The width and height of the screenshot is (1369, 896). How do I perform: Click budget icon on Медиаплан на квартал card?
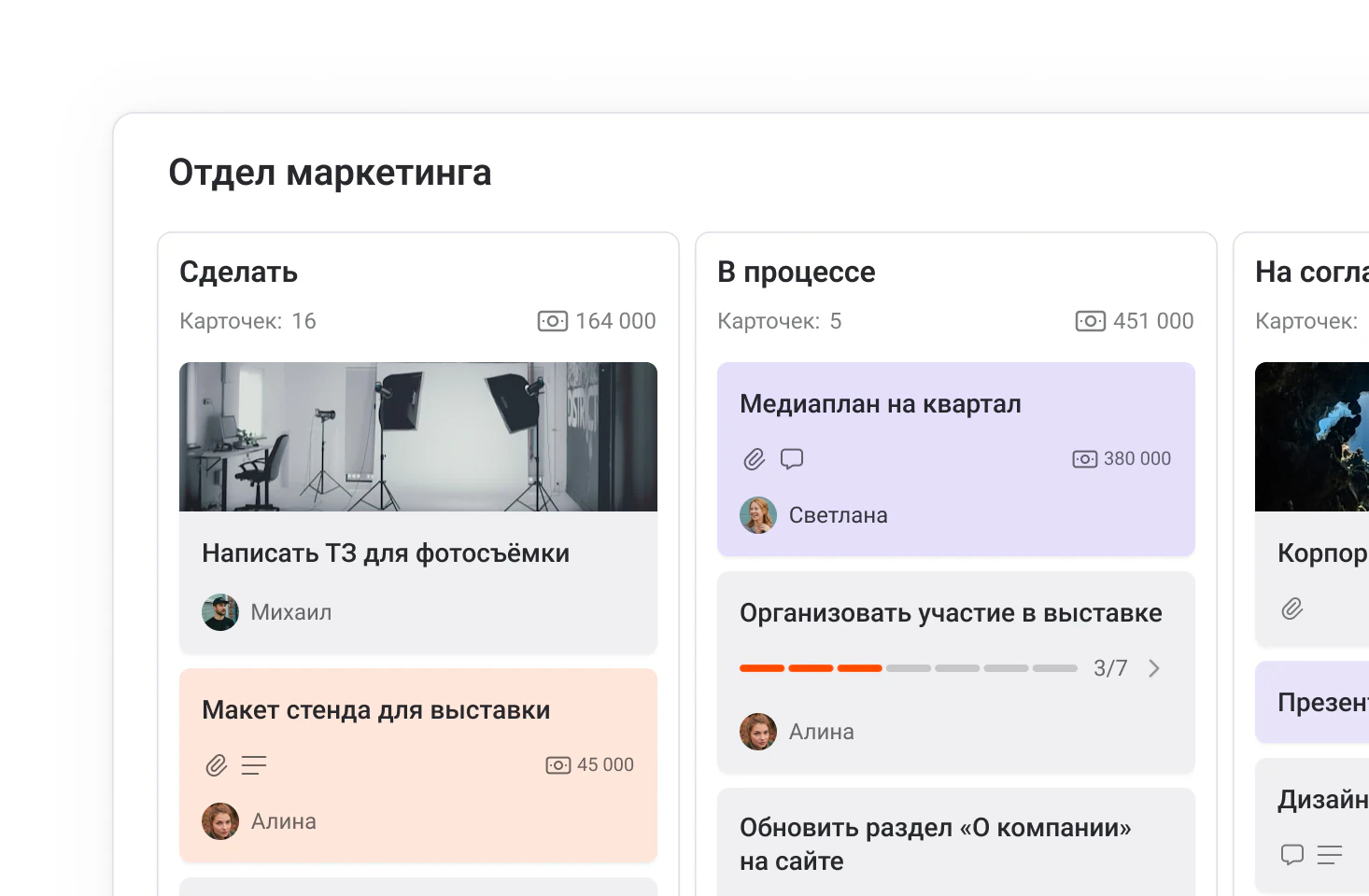tap(1084, 459)
